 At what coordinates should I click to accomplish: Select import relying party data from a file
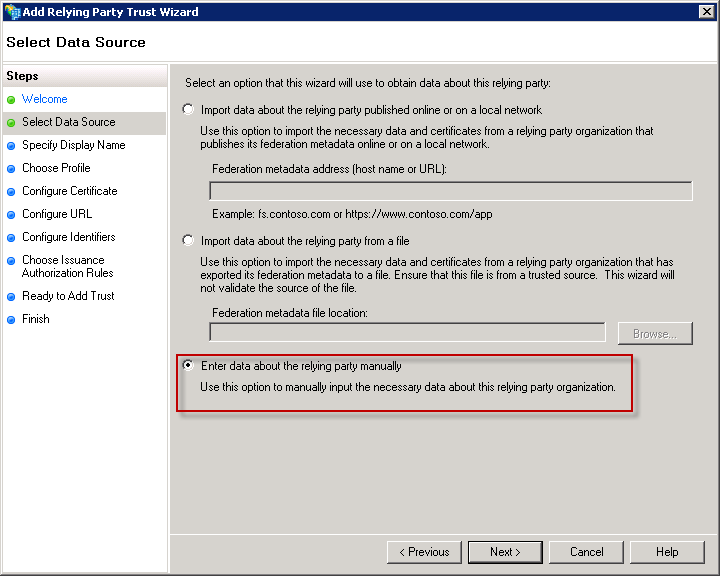pyautogui.click(x=188, y=240)
